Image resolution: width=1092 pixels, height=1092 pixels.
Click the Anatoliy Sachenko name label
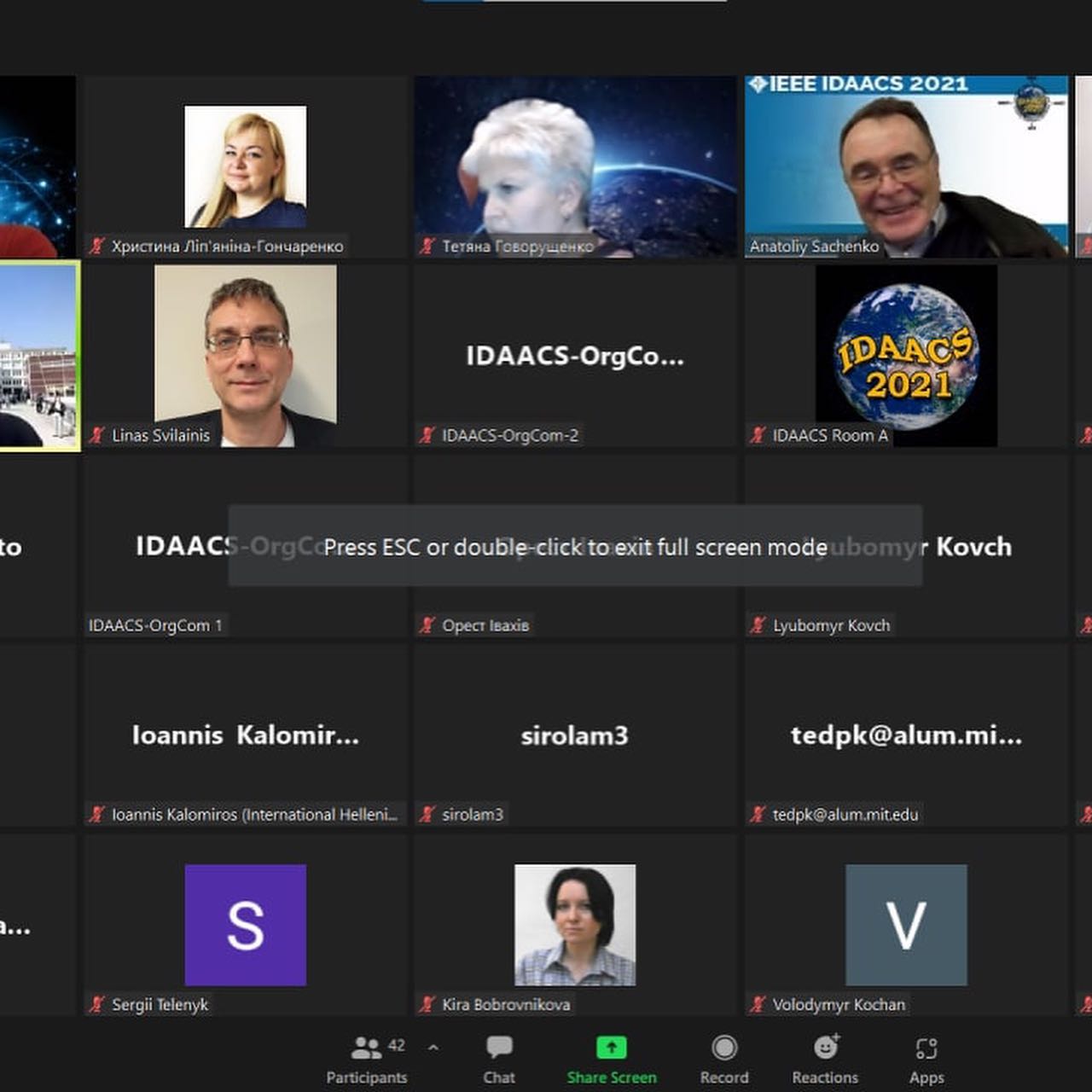[x=814, y=247]
